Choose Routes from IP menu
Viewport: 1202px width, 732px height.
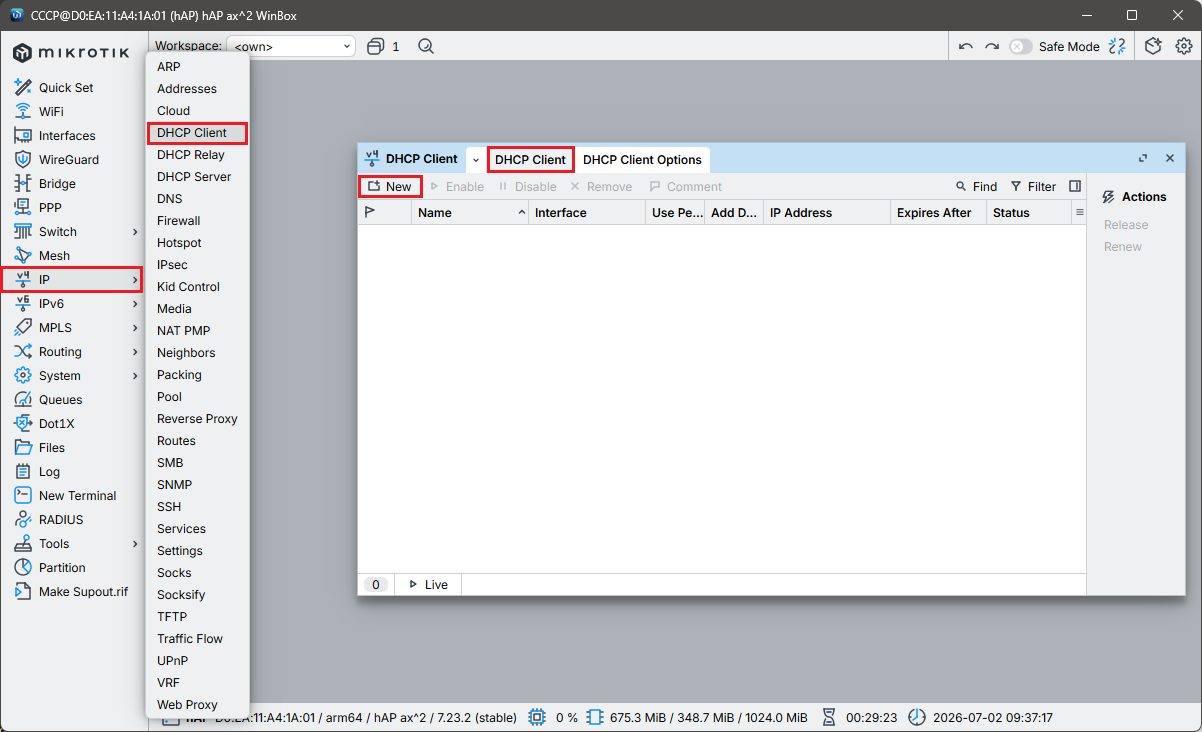pyautogui.click(x=177, y=441)
